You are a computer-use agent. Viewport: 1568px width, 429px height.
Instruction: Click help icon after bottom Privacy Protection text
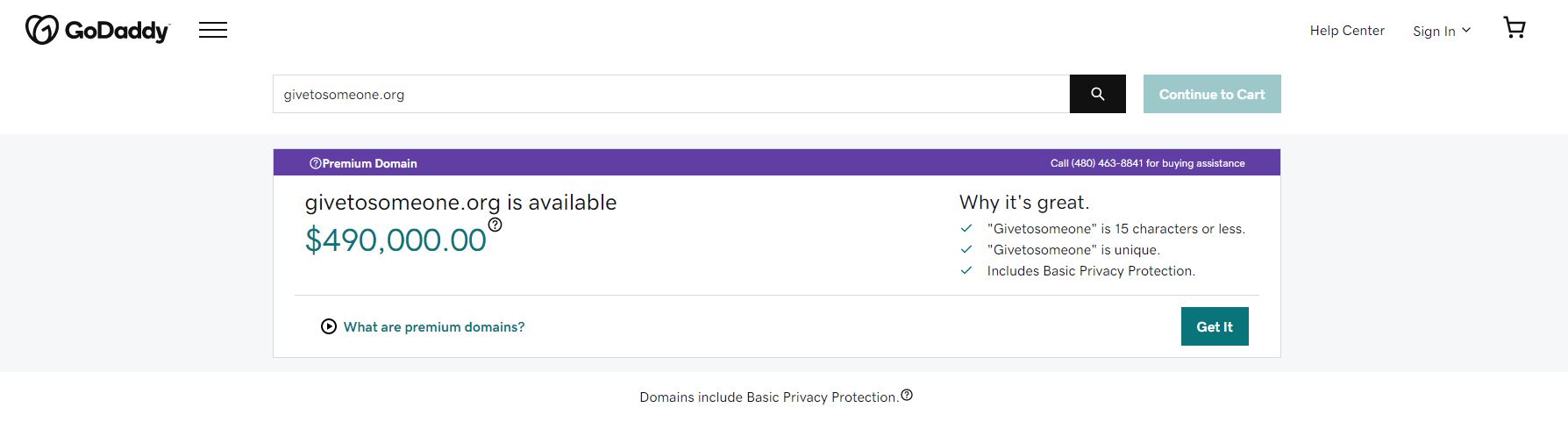pos(907,395)
